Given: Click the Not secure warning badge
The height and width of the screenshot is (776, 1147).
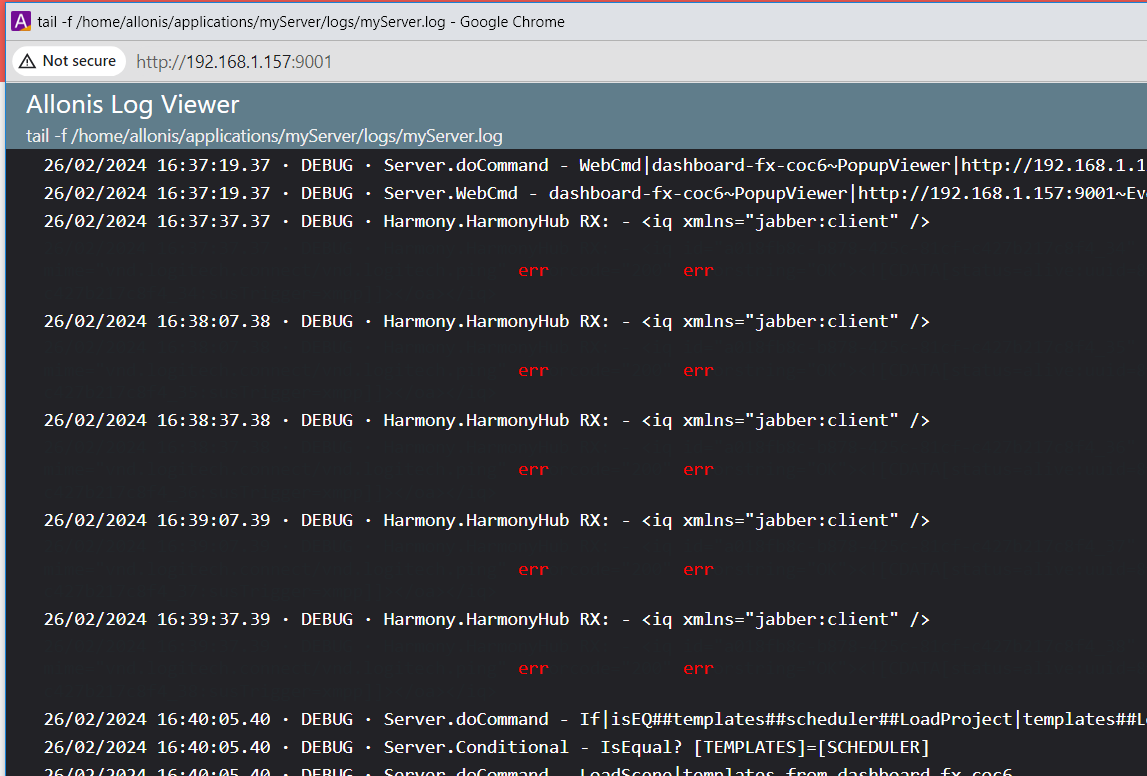Looking at the screenshot, I should point(68,61).
